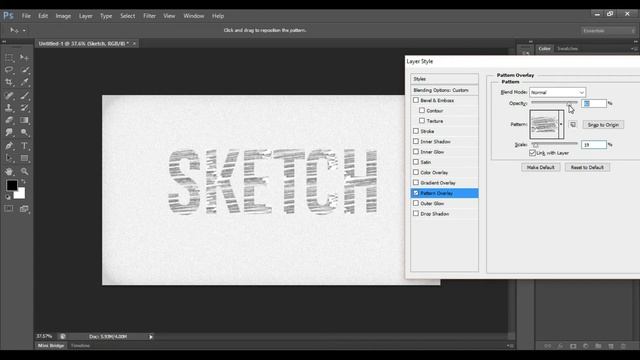Click the black foreground color swatch
This screenshot has width=640, height=360.
coord(11,184)
